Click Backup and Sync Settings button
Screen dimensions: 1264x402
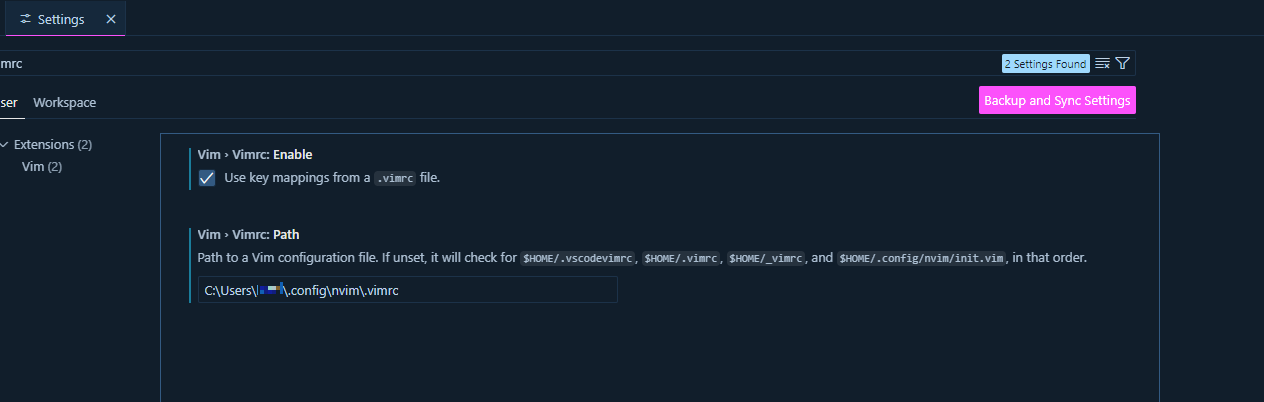tap(1057, 100)
